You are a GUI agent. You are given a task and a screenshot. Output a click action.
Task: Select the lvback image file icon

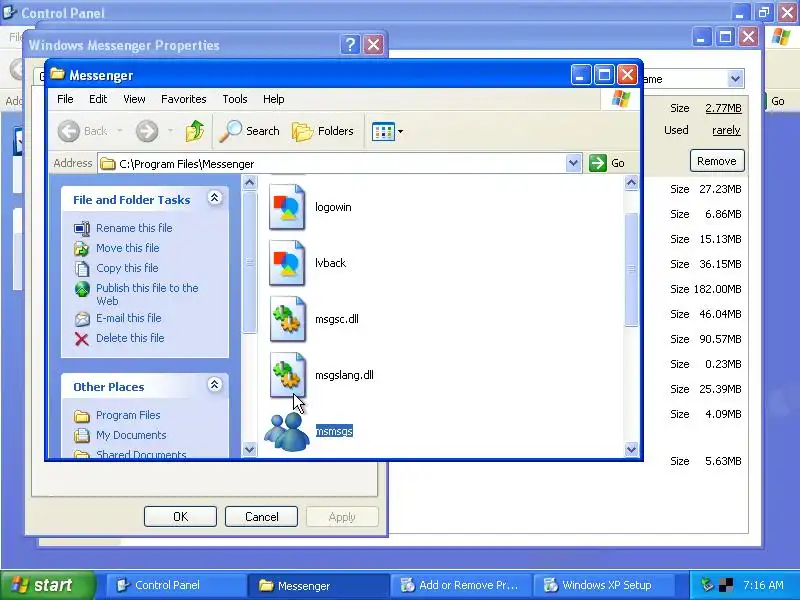(x=287, y=263)
